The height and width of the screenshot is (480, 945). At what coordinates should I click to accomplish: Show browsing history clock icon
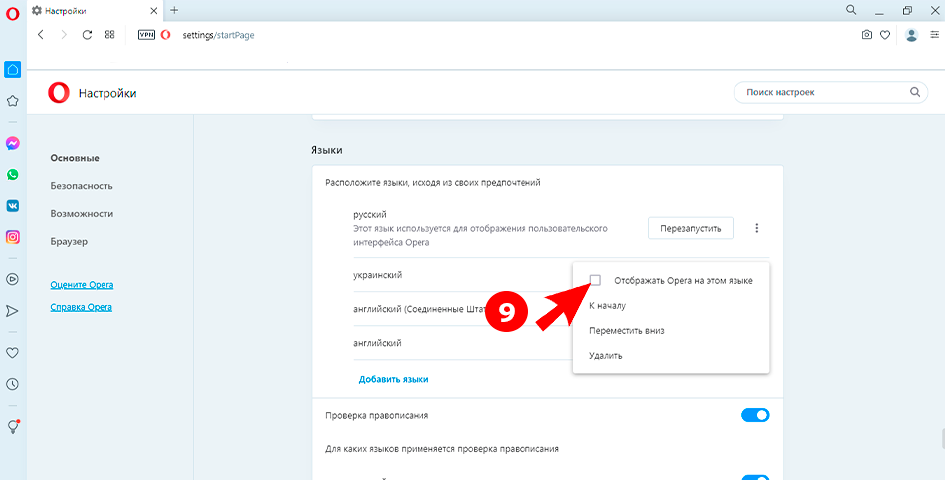click(x=13, y=383)
